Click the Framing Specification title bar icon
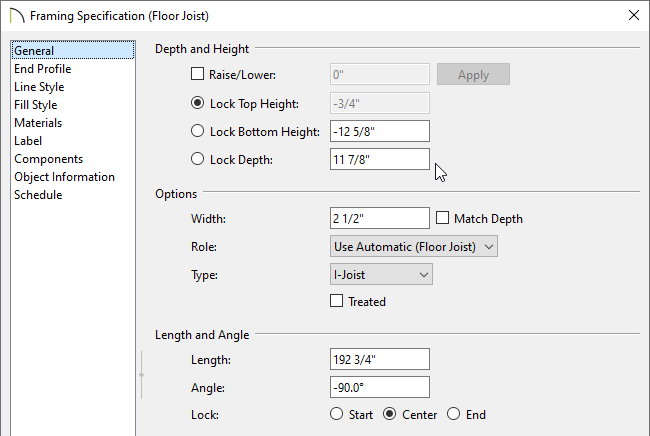The height and width of the screenshot is (436, 650). (x=17, y=16)
